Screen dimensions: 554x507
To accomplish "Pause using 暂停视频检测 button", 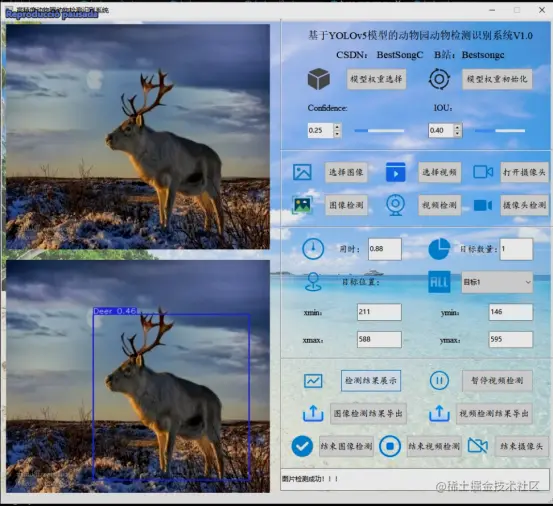I will [497, 381].
